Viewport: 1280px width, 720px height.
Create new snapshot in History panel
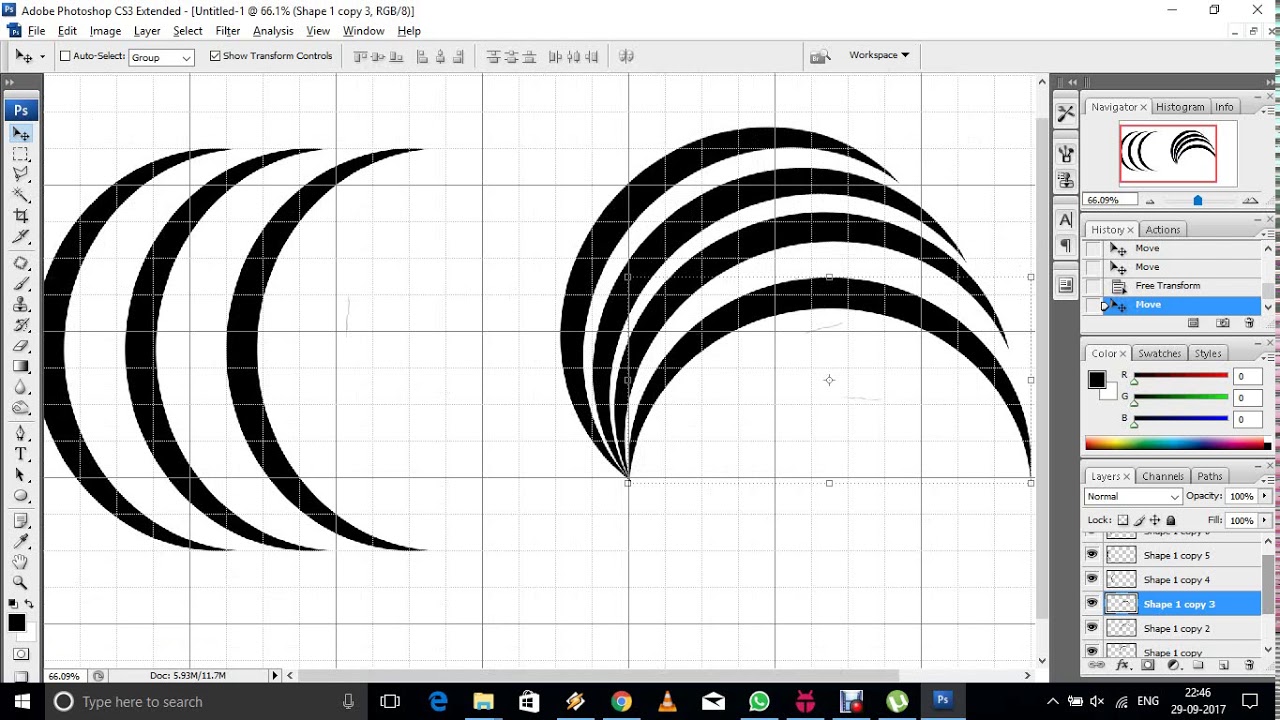click(1223, 323)
